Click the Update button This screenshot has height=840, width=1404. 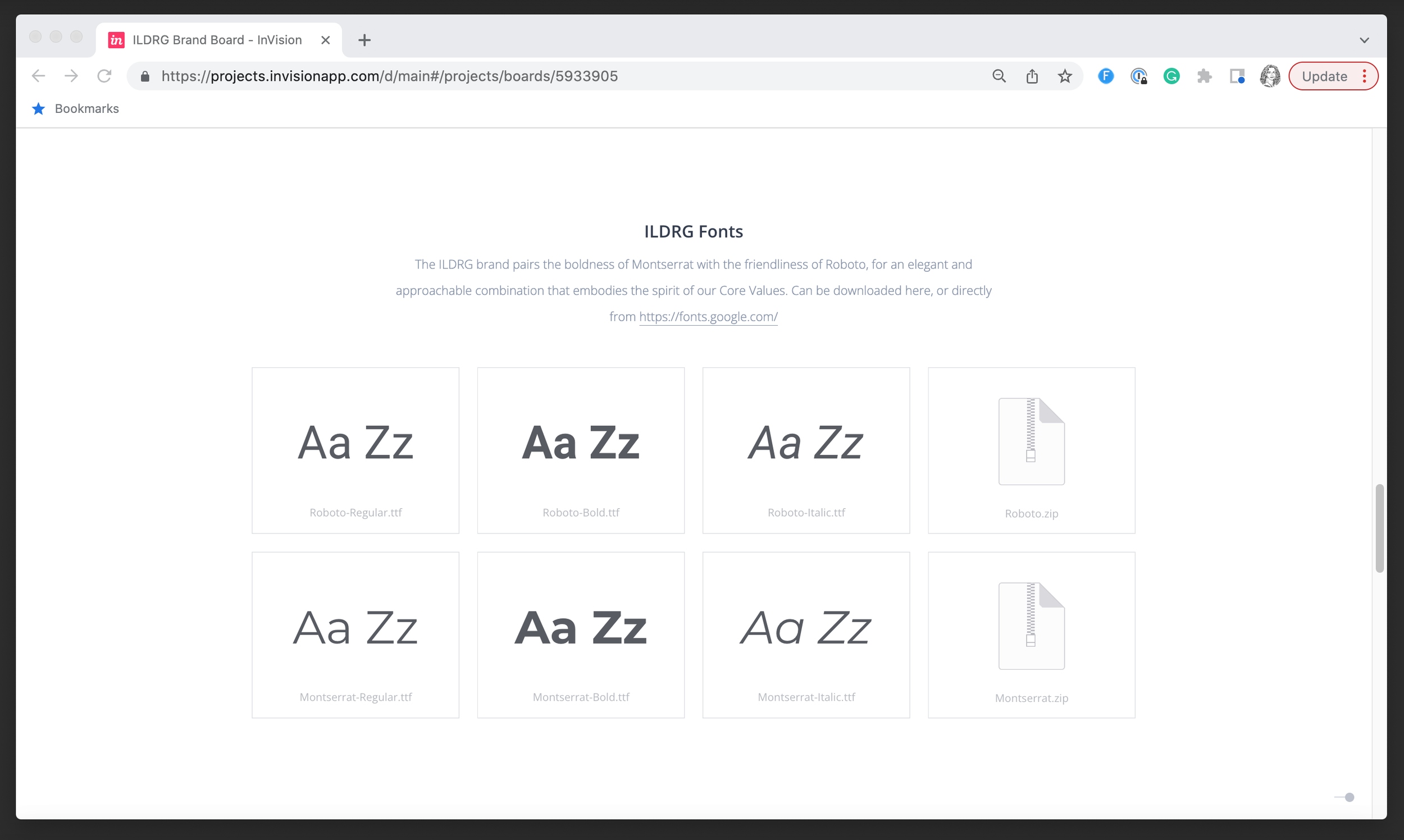[1324, 76]
